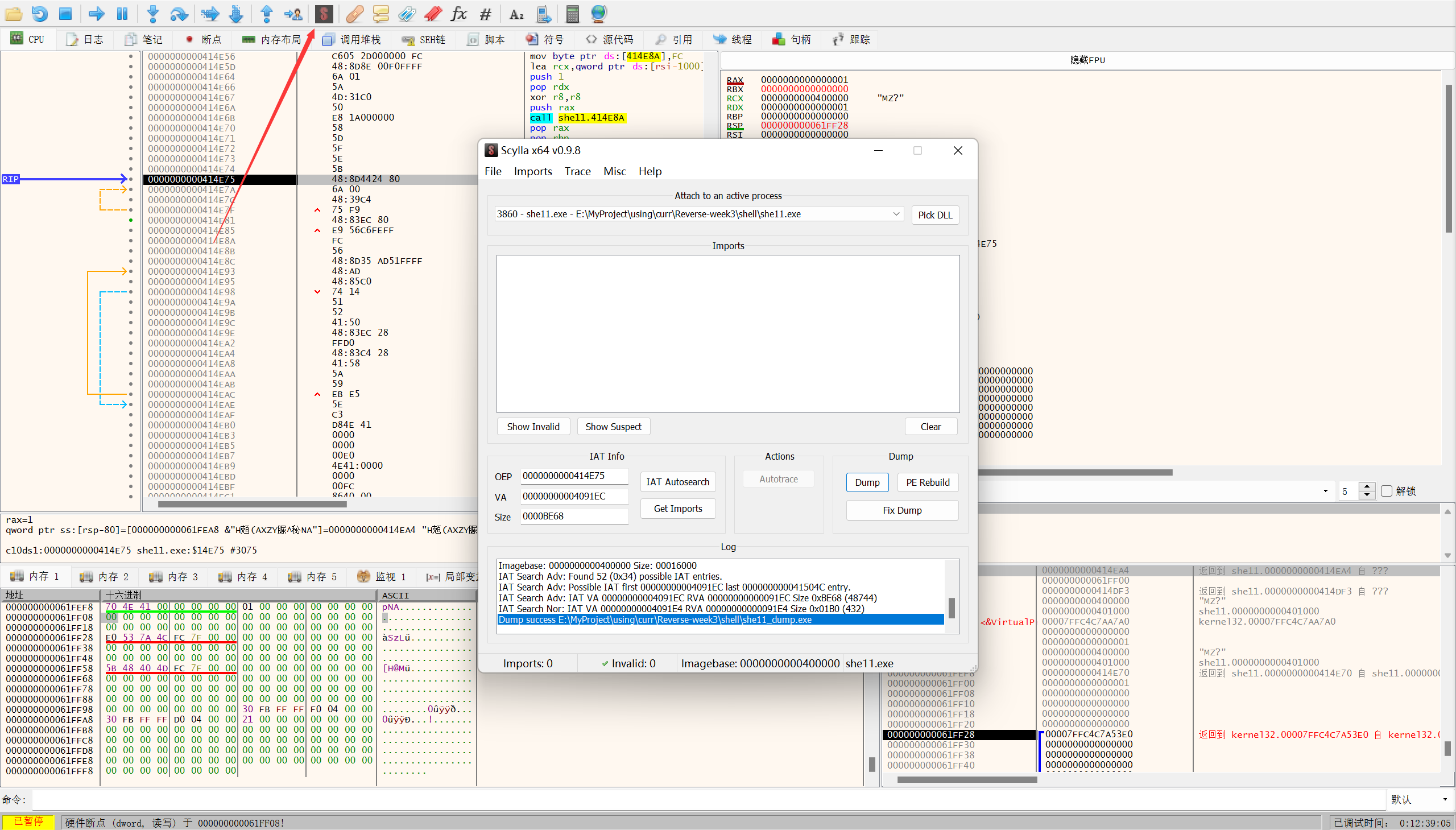Open the Misc menu in Scylla
The width and height of the screenshot is (1456, 830).
614,171
